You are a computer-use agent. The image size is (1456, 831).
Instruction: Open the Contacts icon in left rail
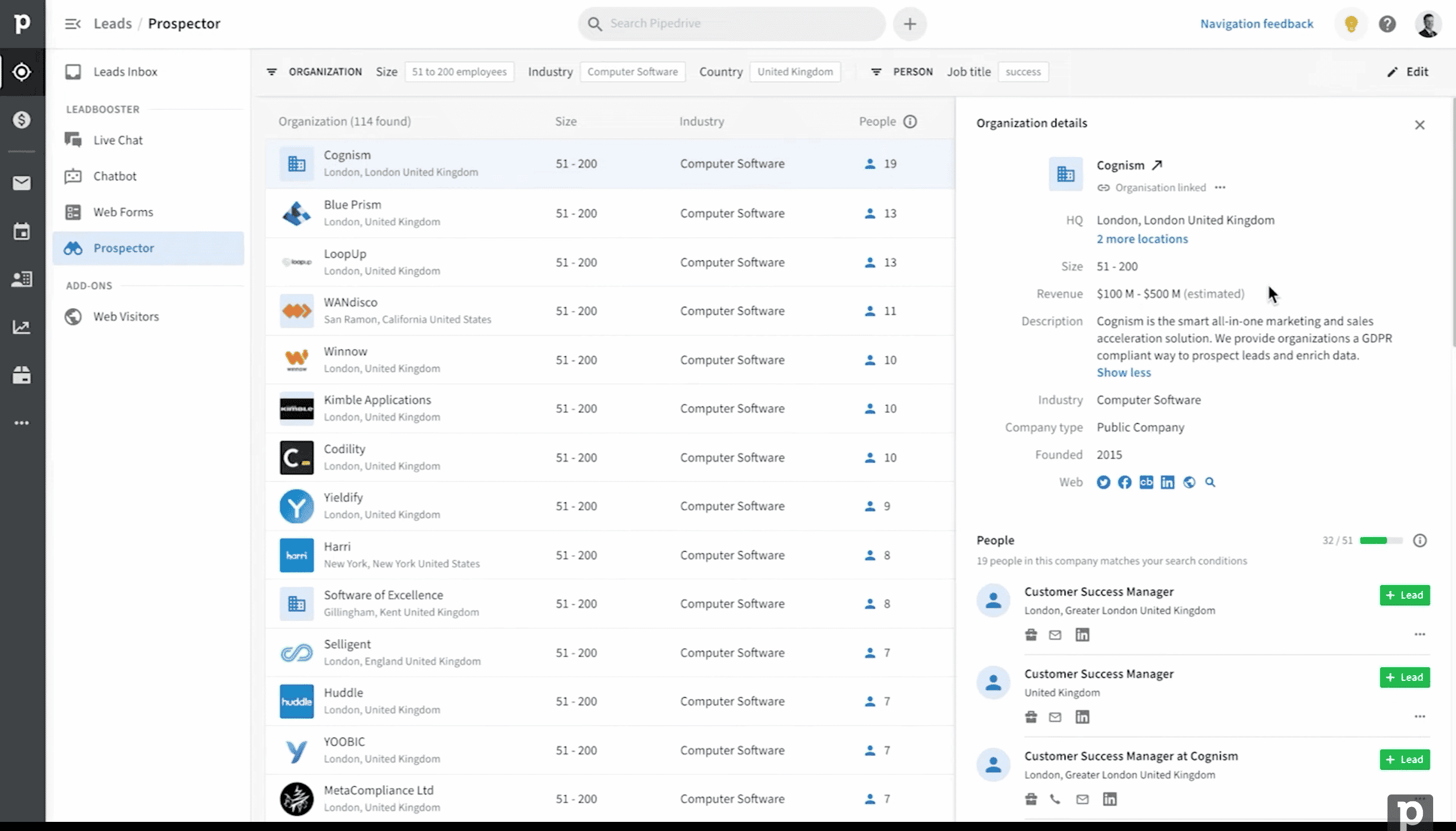tap(22, 279)
